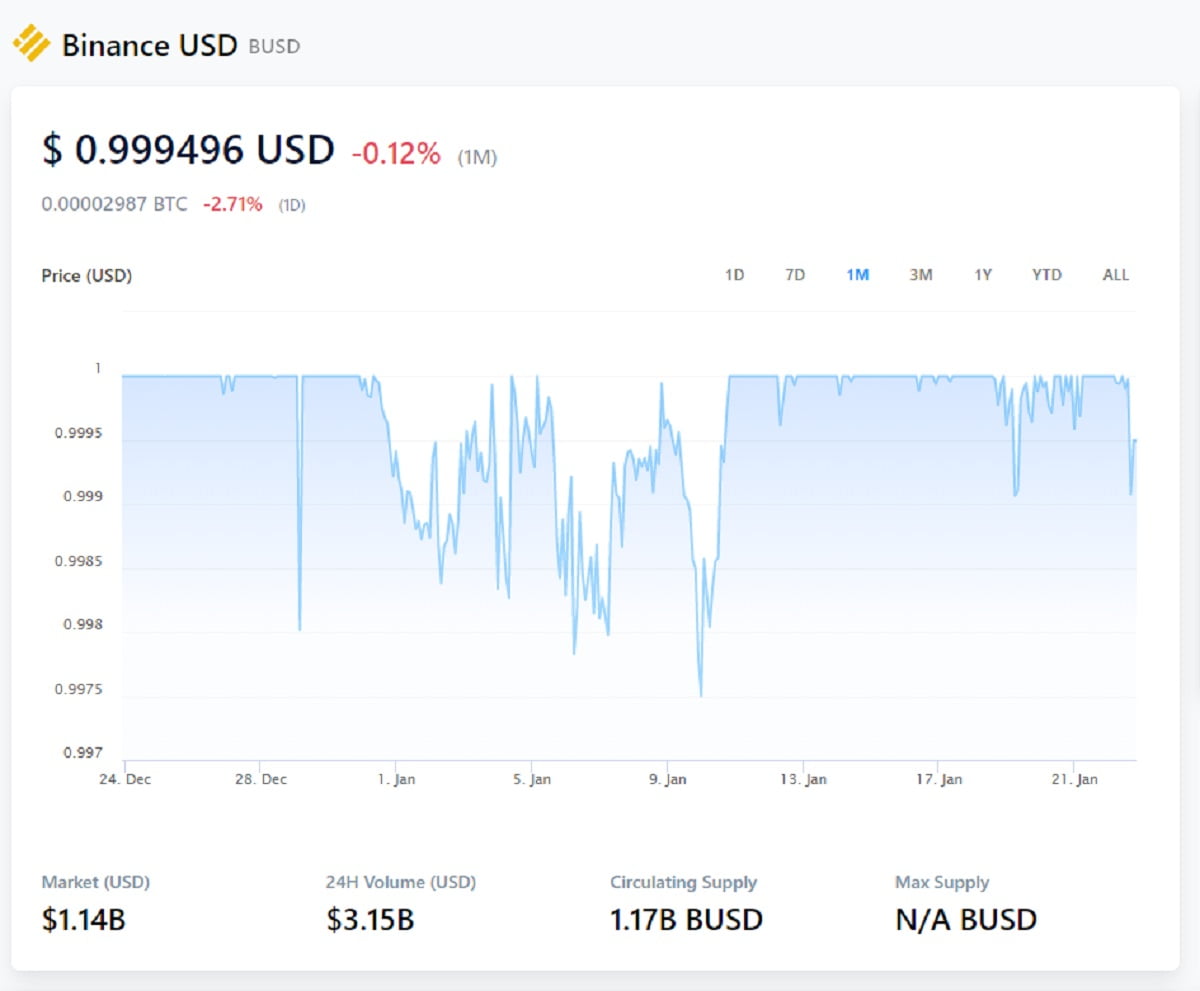This screenshot has height=991, width=1200.
Task: Choose the 1Y chart range
Action: click(x=983, y=275)
